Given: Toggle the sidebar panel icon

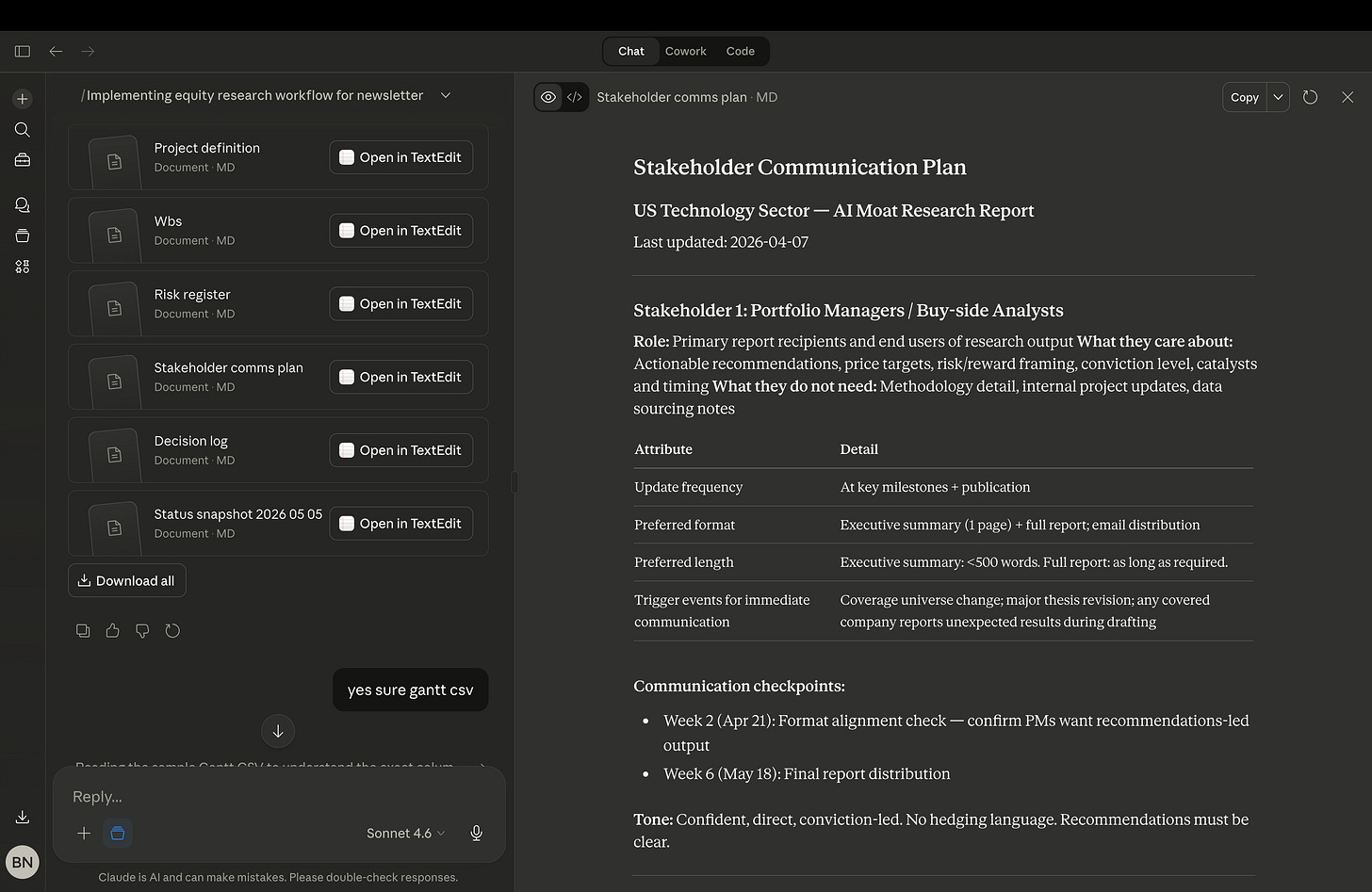Looking at the screenshot, I should point(23,51).
